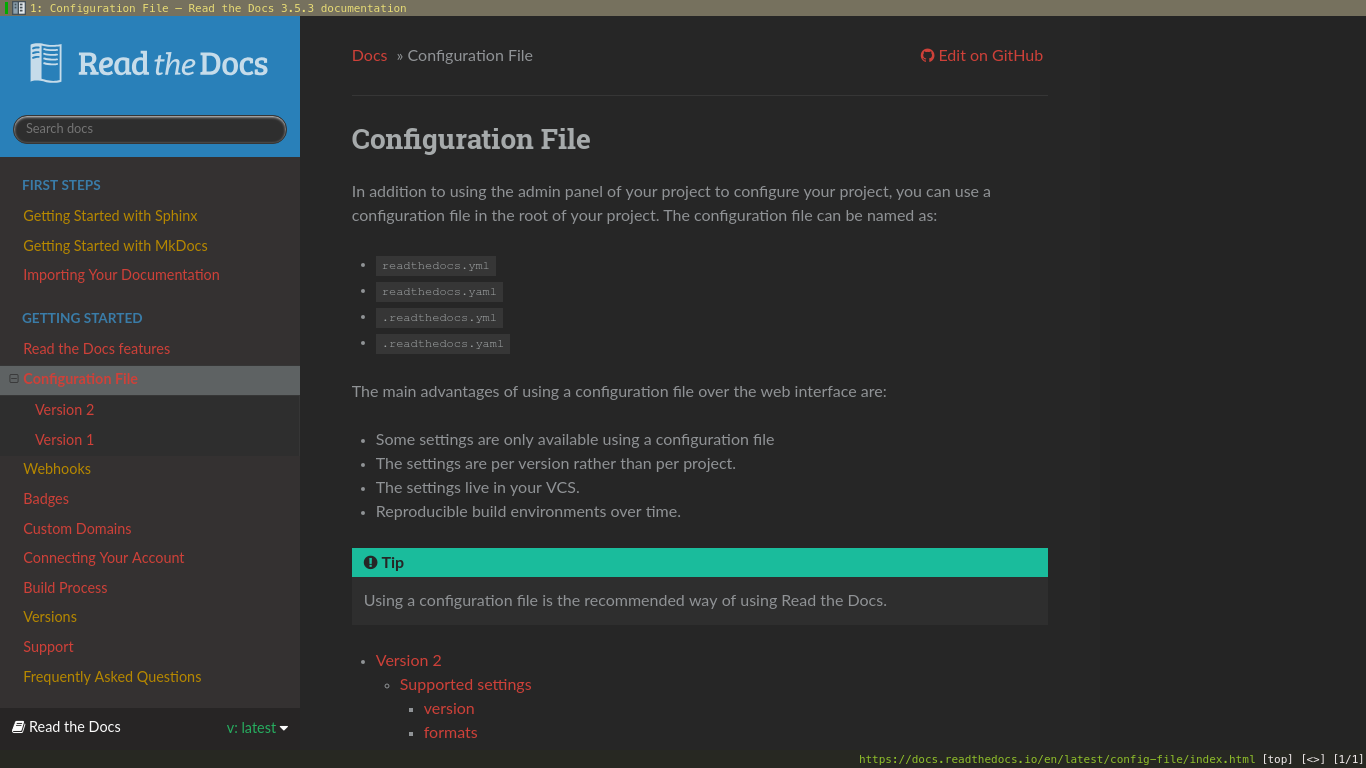Click the .readthedocs.yaml code text
Image resolution: width=1366 pixels, height=768 pixels.
point(443,344)
